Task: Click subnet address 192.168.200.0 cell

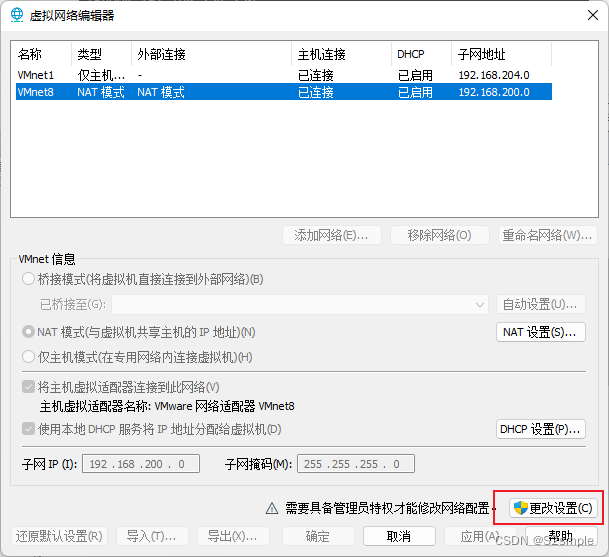Action: [494, 92]
